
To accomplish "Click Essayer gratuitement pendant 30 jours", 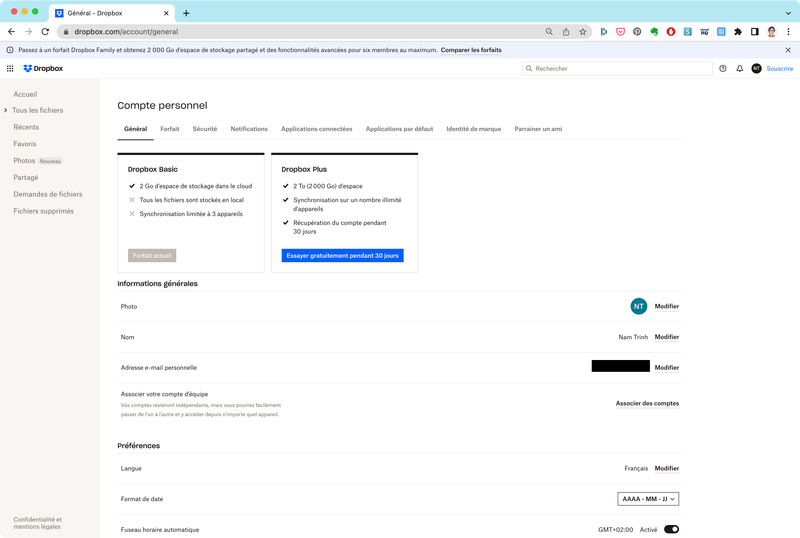I will [x=342, y=256].
